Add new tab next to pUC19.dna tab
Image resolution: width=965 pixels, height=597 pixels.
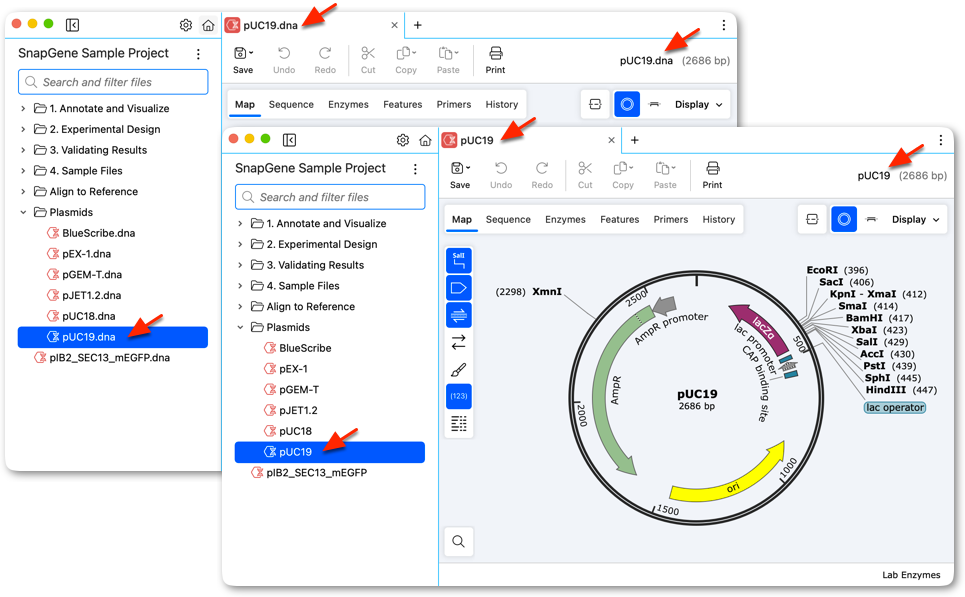tap(417, 25)
